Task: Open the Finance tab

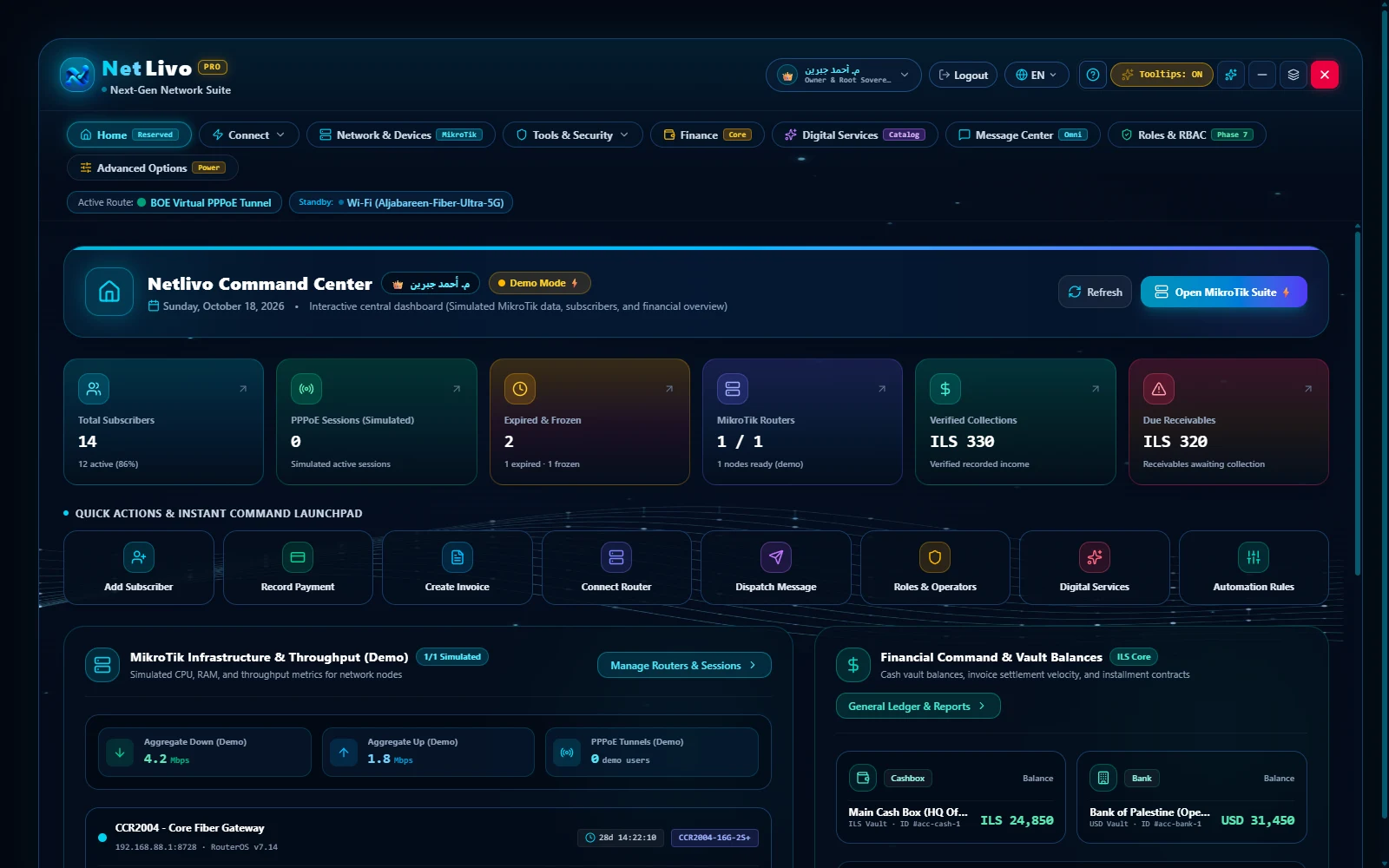Action: click(708, 135)
